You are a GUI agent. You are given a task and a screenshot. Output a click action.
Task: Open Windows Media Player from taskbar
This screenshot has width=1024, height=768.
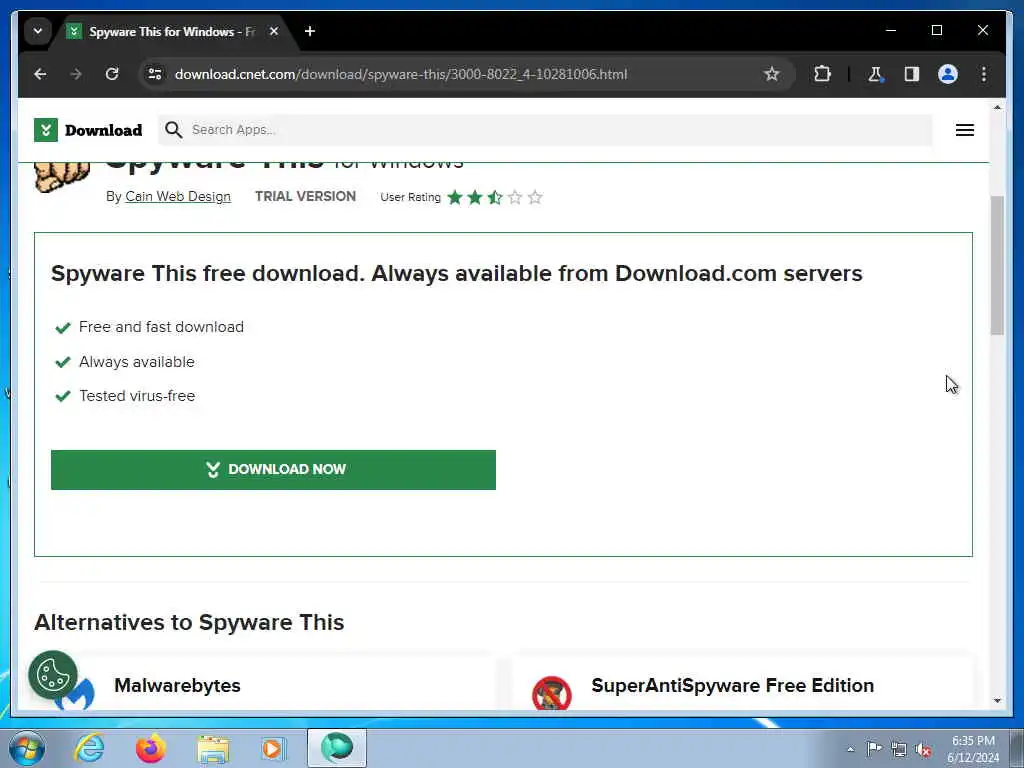(274, 748)
